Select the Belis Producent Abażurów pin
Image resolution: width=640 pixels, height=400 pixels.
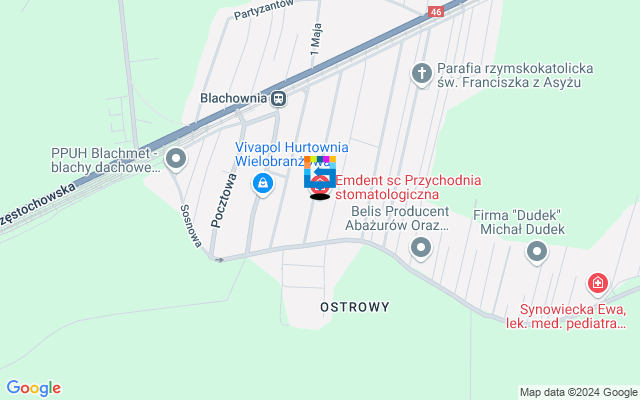pyautogui.click(x=421, y=249)
